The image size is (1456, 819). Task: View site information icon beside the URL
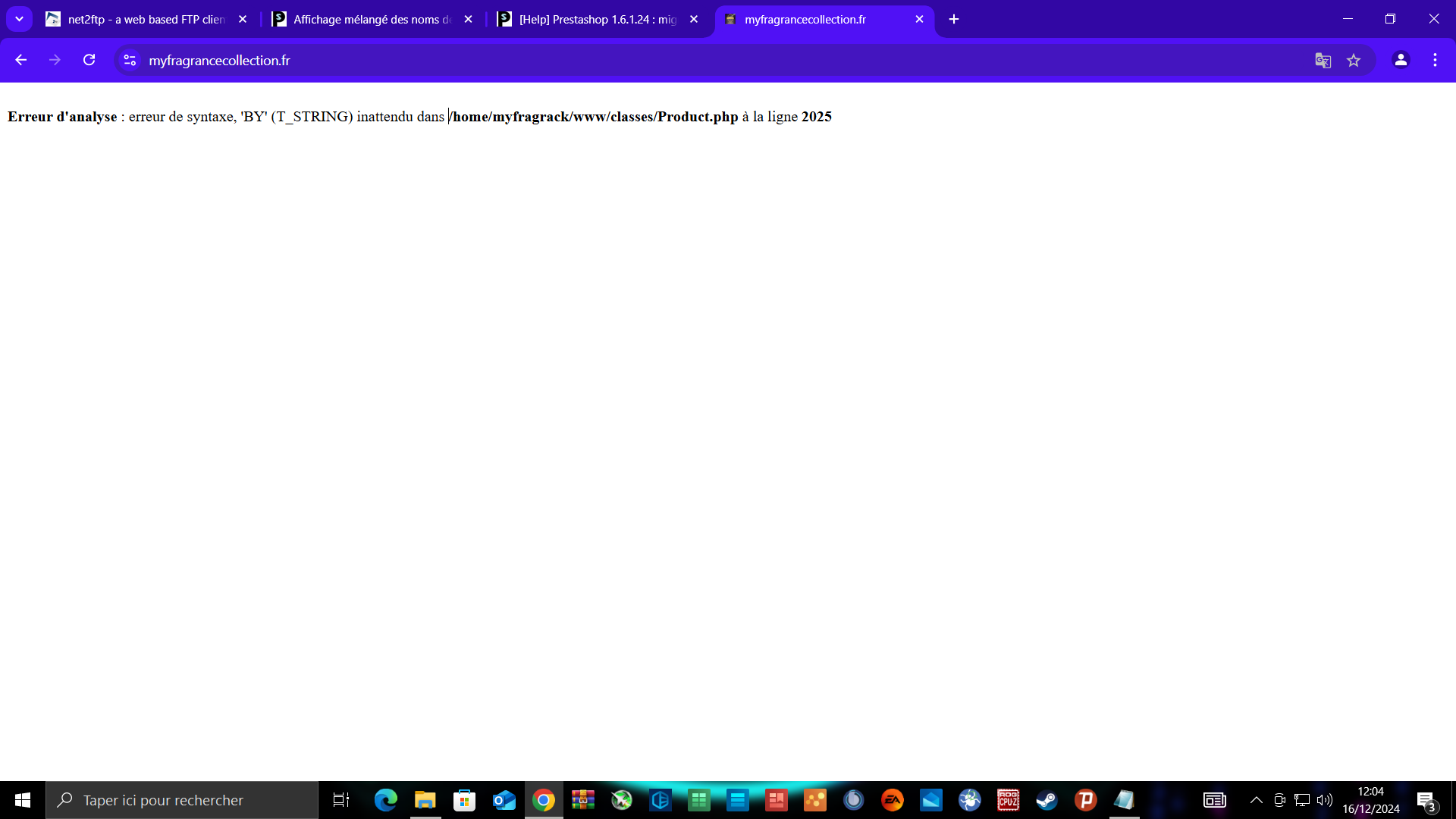tap(130, 60)
